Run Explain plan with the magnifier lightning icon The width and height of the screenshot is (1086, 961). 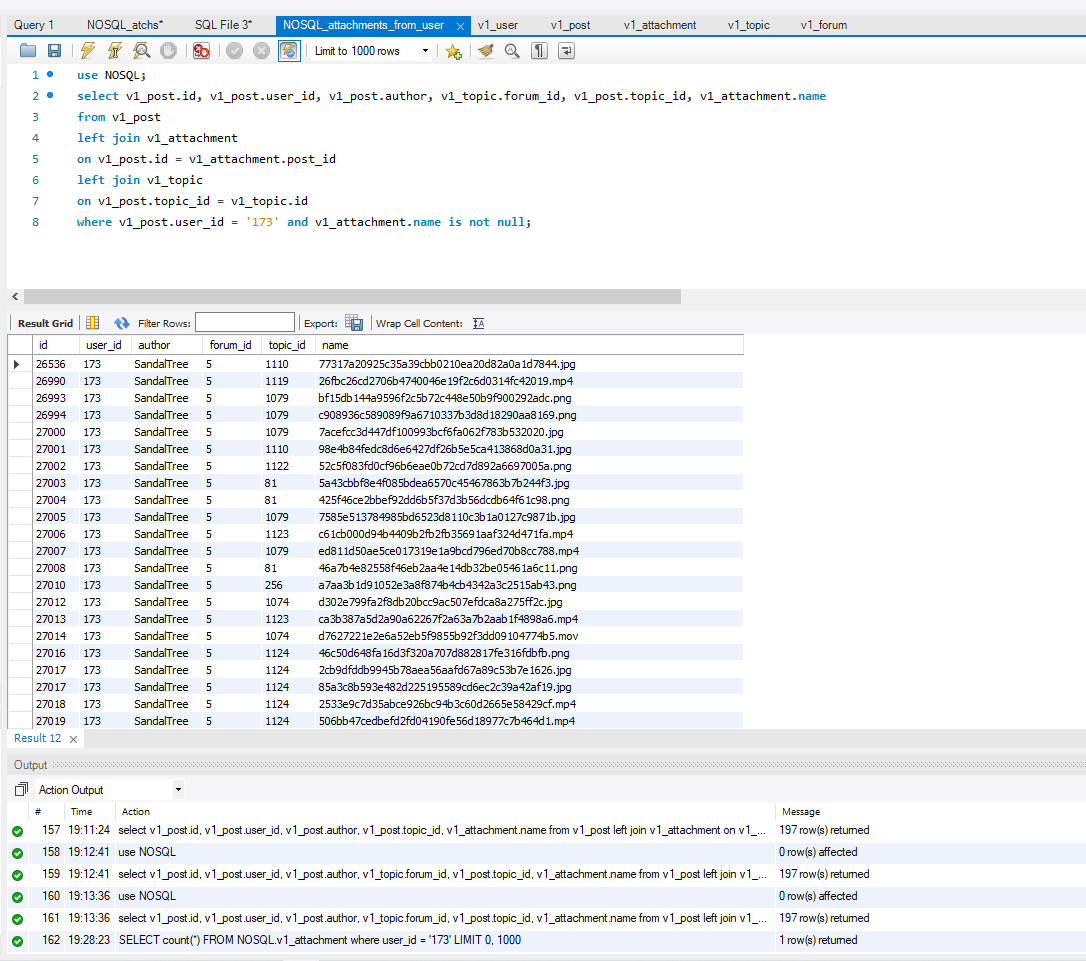pyautogui.click(x=142, y=51)
